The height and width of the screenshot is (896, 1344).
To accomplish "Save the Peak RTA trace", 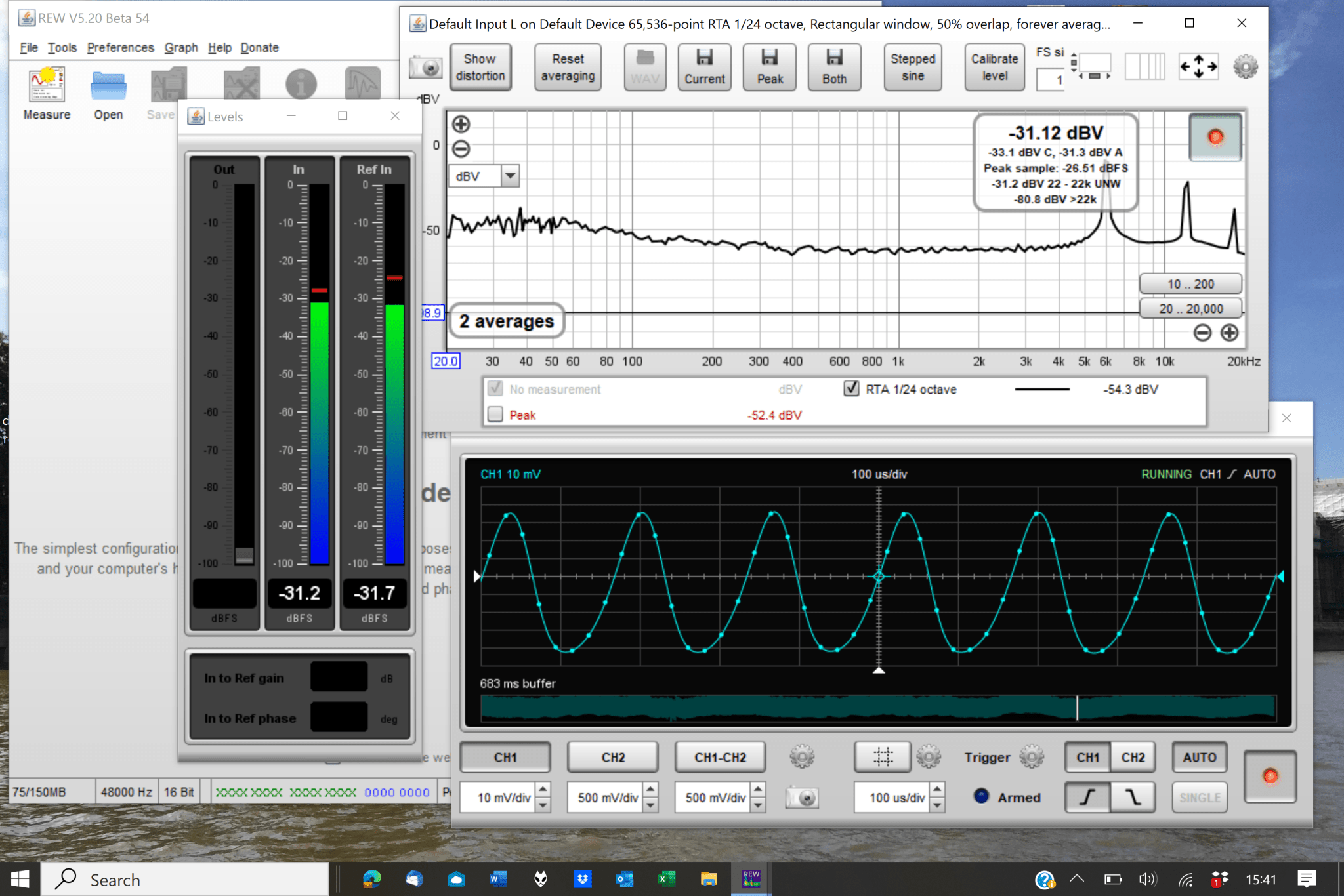I will tap(769, 68).
